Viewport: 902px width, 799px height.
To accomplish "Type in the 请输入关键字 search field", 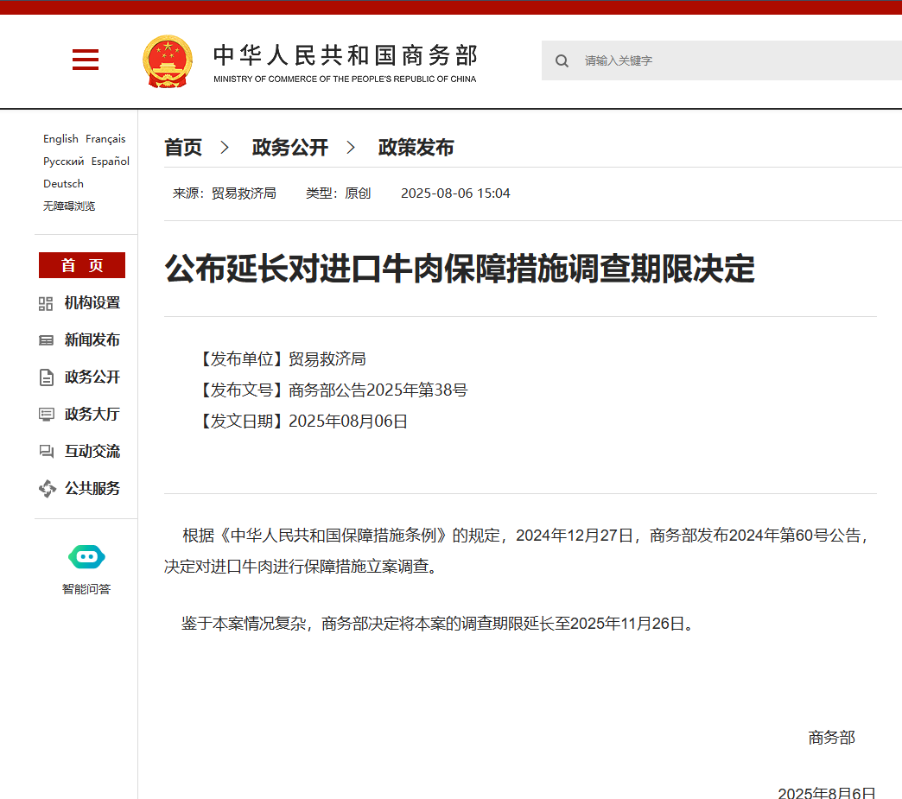I will pos(730,61).
